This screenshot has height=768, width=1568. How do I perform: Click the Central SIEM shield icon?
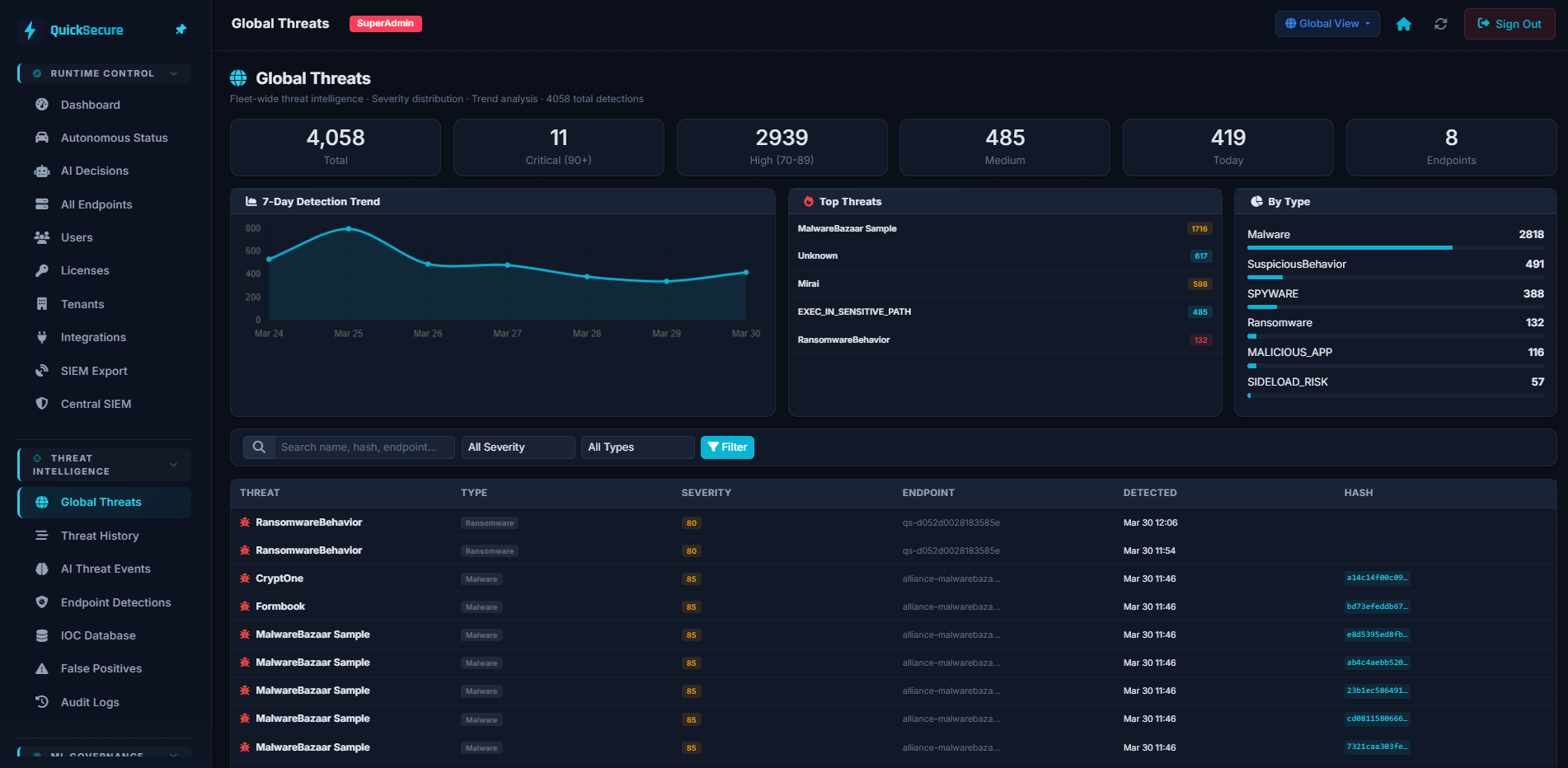point(42,403)
